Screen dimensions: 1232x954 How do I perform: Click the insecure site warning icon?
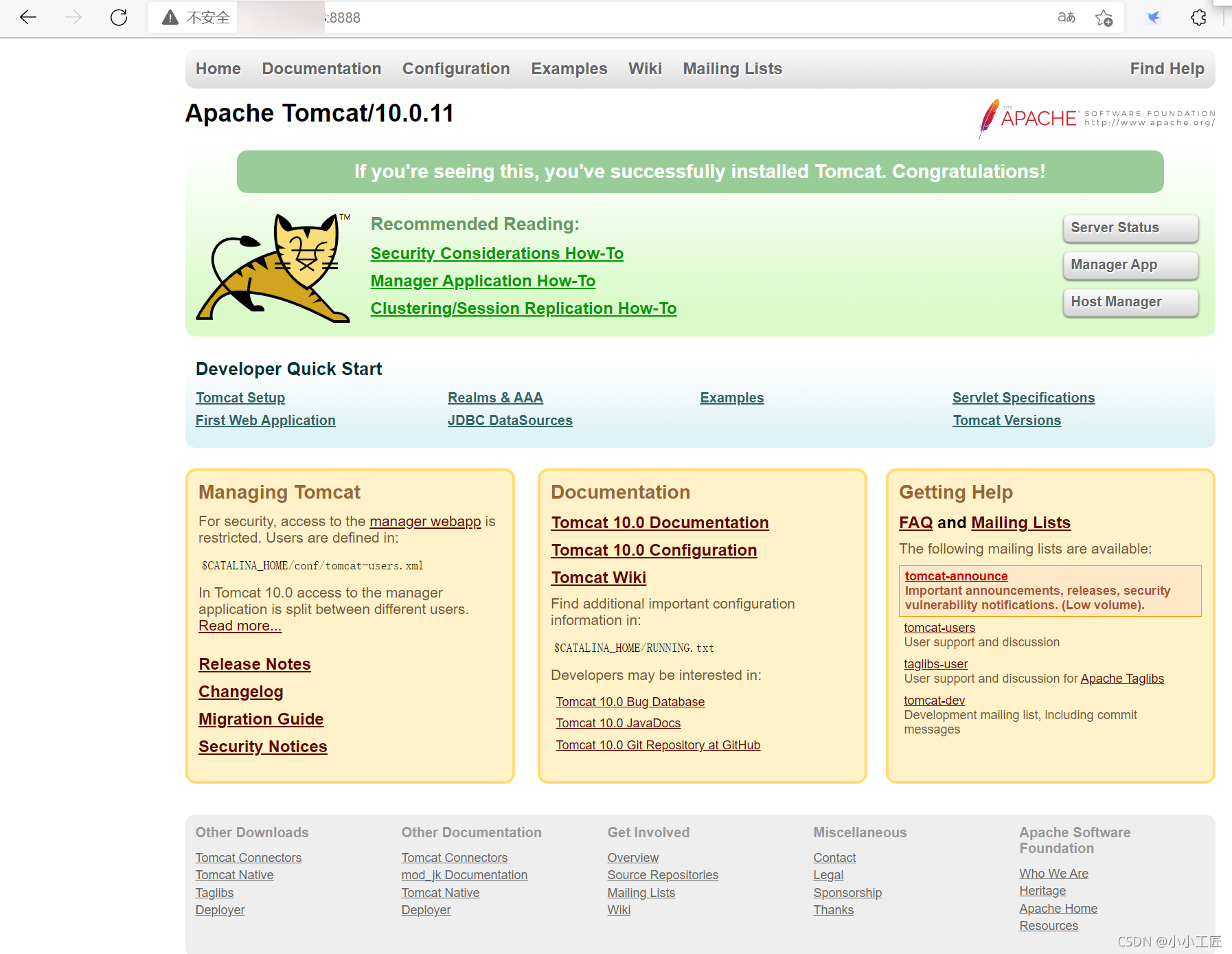170,17
